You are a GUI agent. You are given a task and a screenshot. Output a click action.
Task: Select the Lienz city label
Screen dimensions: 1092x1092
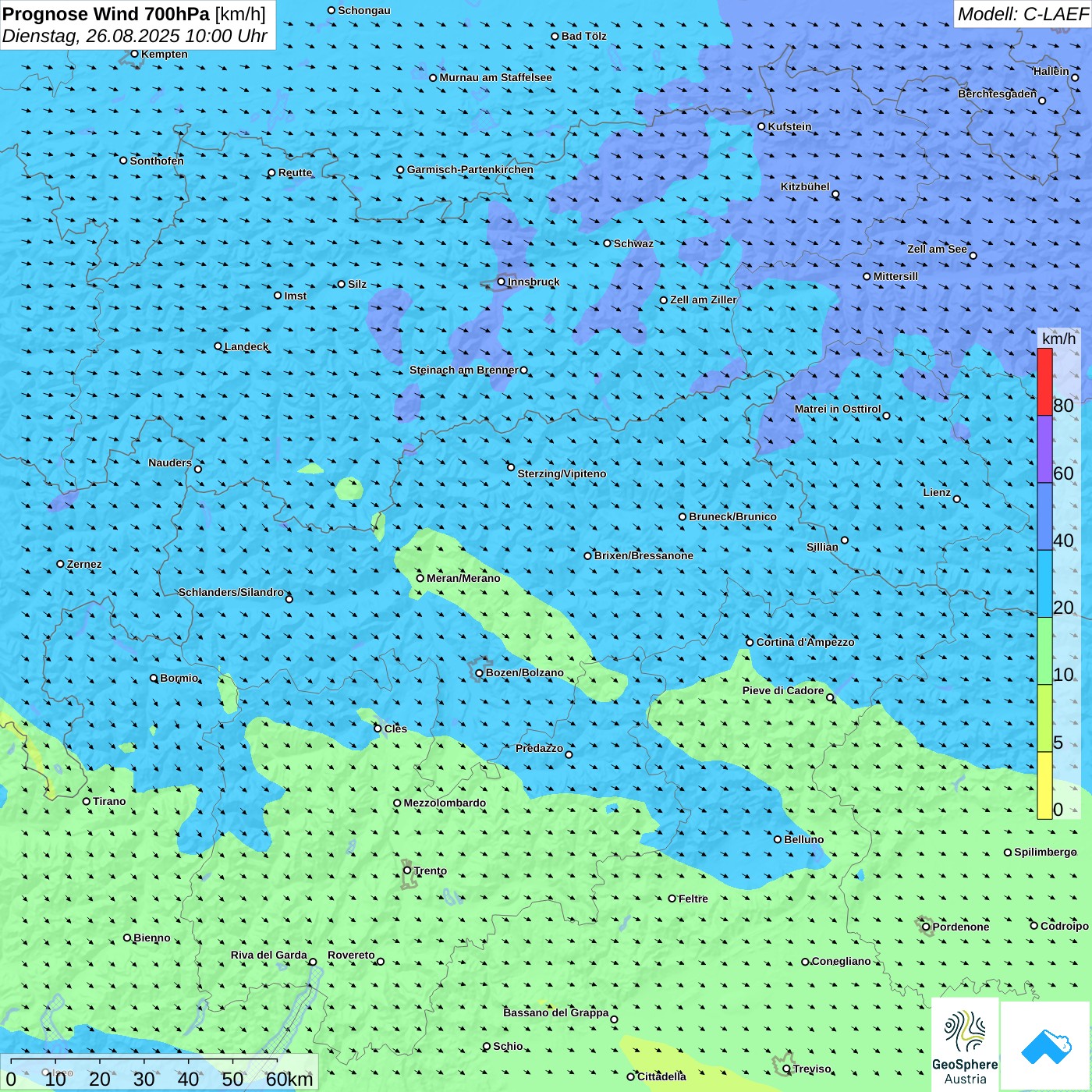[x=937, y=492]
